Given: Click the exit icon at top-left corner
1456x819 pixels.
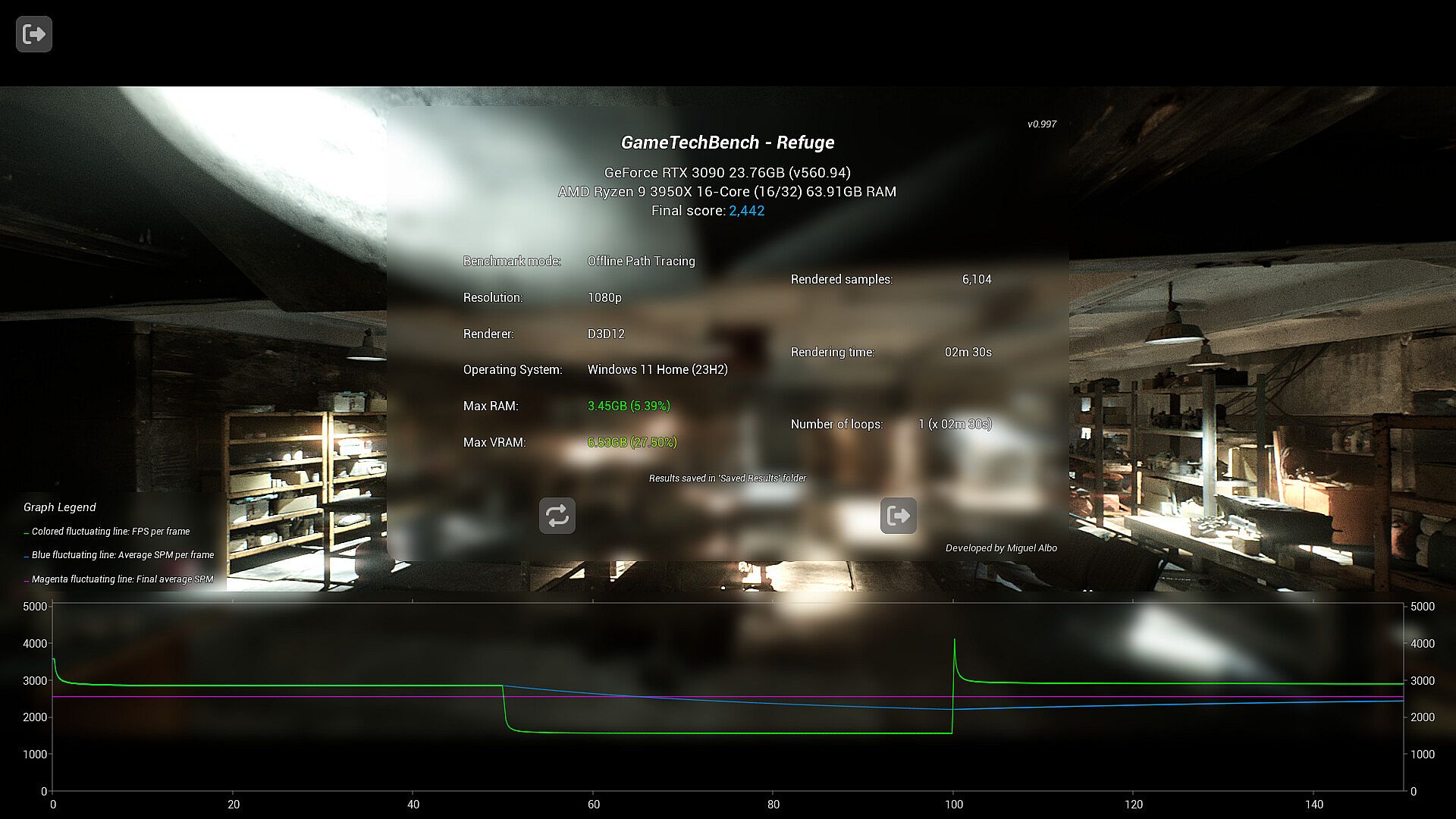Looking at the screenshot, I should tap(33, 34).
